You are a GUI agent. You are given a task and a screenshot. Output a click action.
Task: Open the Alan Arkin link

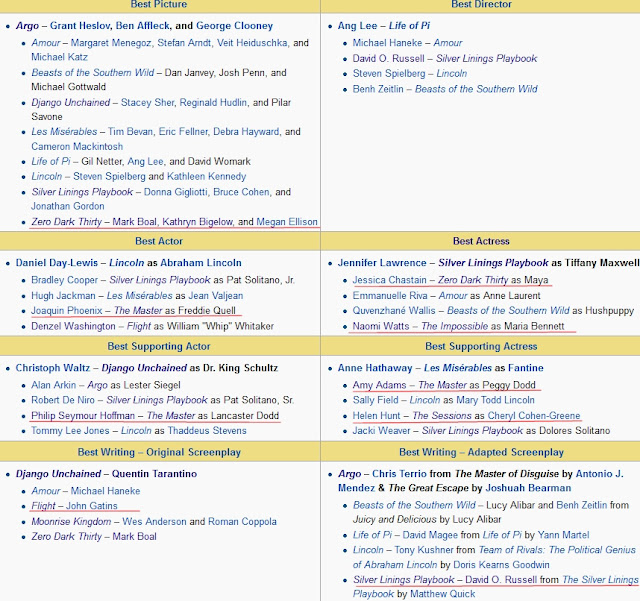(x=53, y=385)
